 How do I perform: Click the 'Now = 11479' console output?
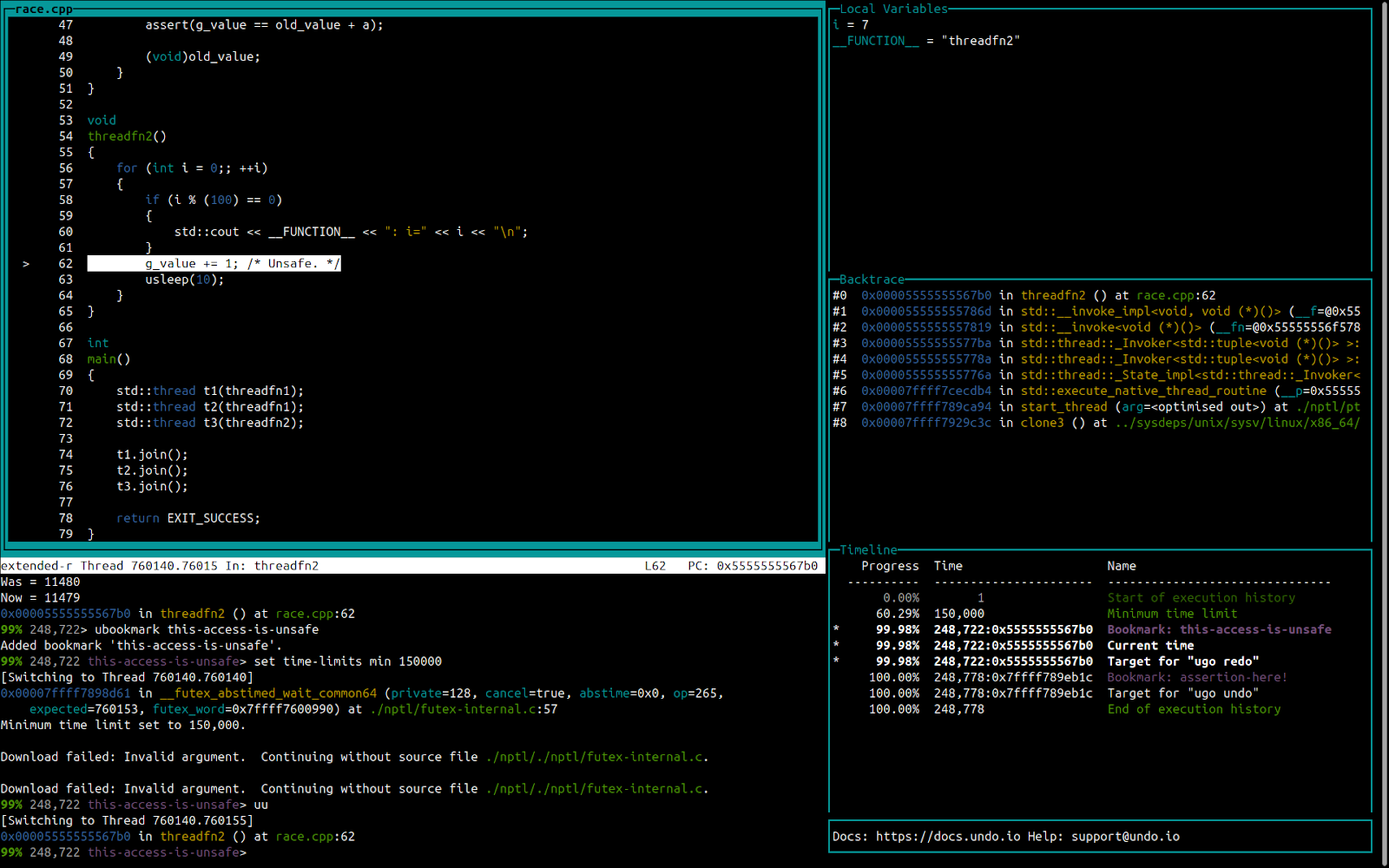[x=40, y=598]
